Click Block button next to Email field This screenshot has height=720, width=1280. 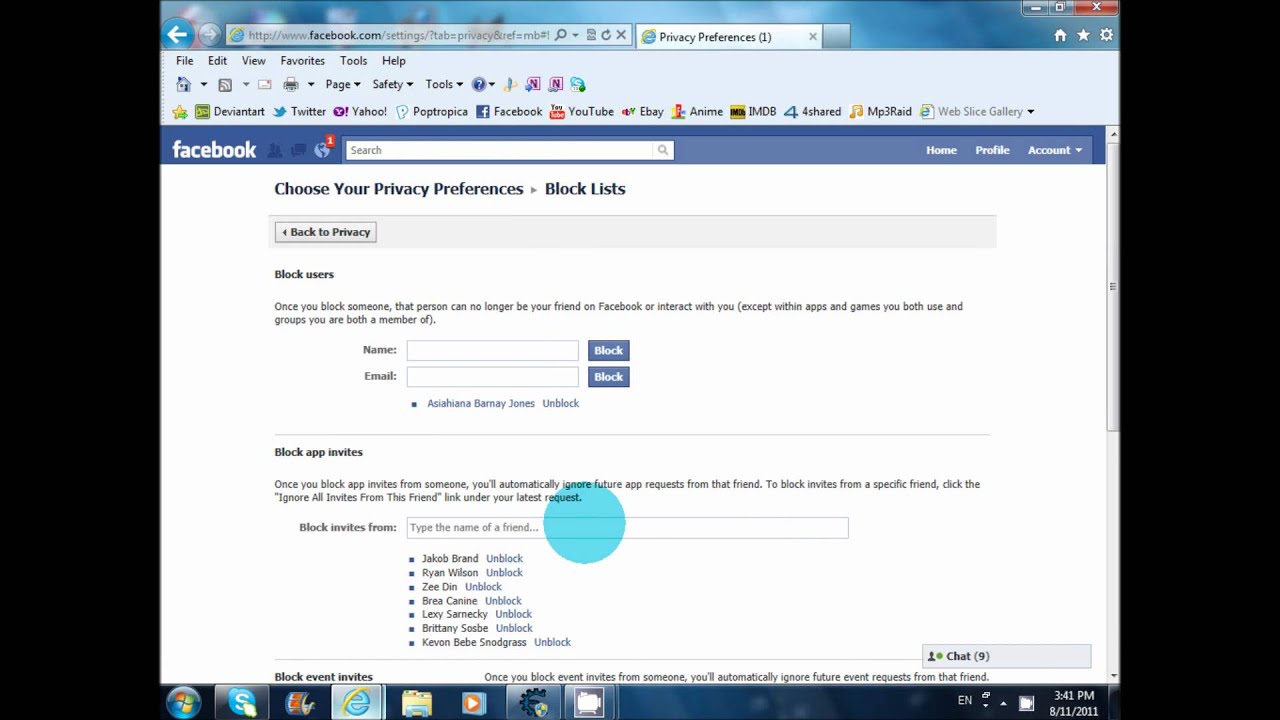coord(608,377)
